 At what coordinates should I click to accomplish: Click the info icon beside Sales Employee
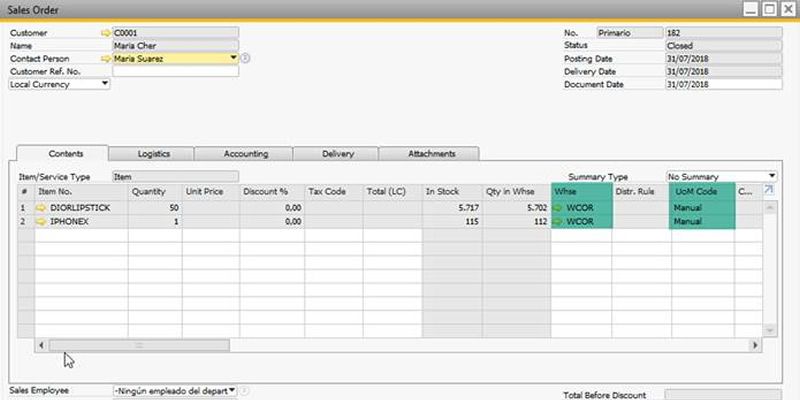click(243, 391)
